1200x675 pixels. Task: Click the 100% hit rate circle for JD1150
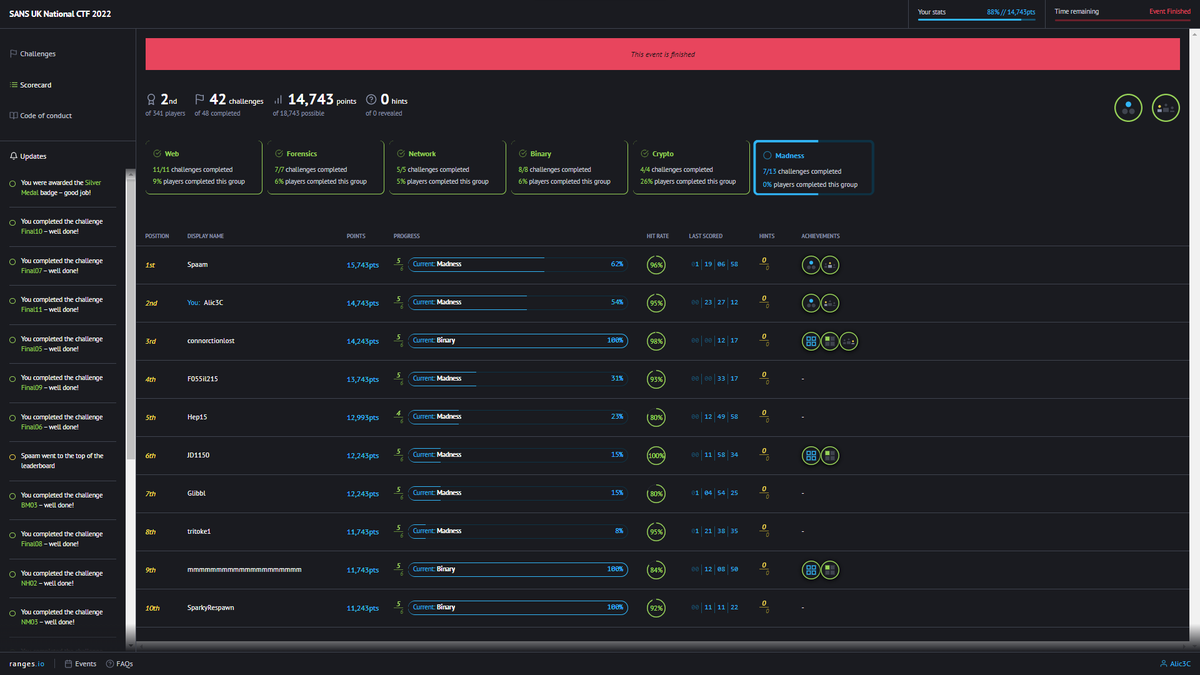(656, 455)
